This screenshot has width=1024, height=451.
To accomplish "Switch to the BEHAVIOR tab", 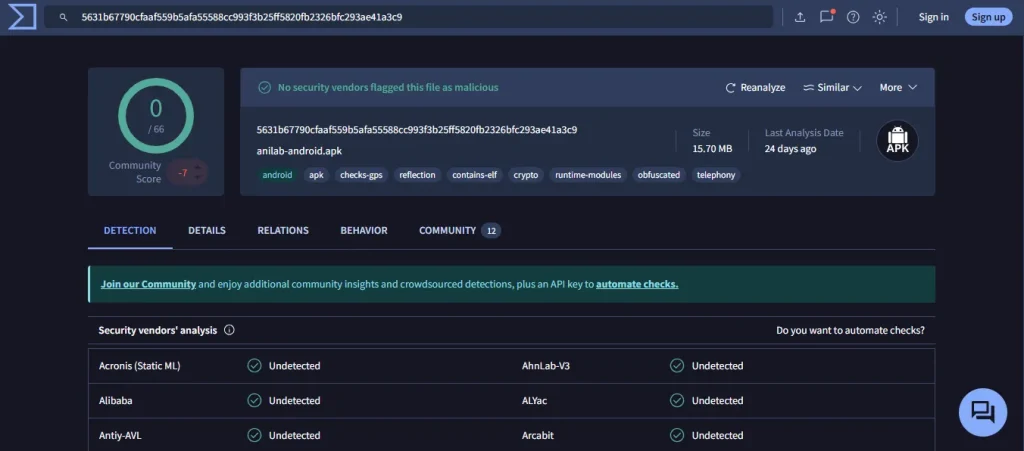I will 364,230.
